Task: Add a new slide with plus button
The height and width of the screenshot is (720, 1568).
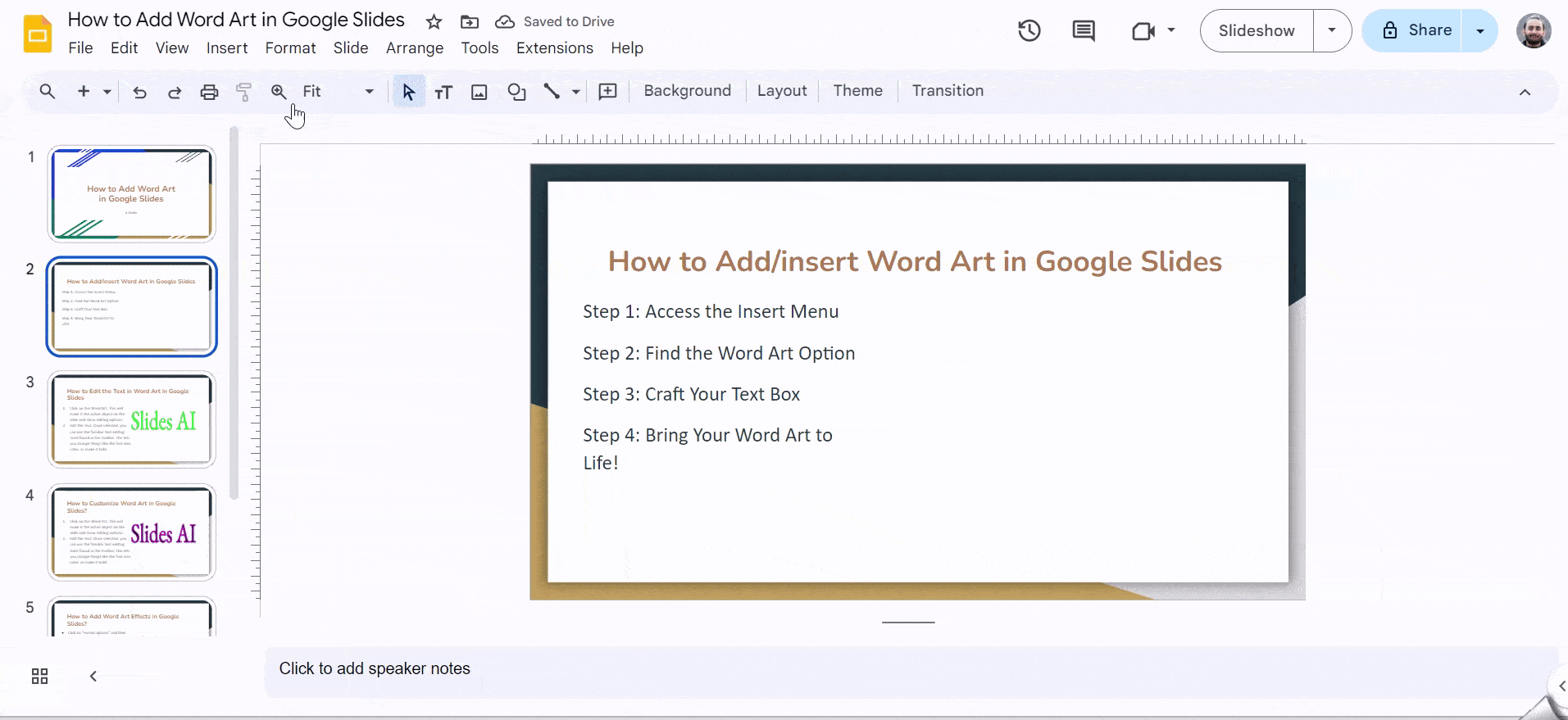Action: pos(84,92)
